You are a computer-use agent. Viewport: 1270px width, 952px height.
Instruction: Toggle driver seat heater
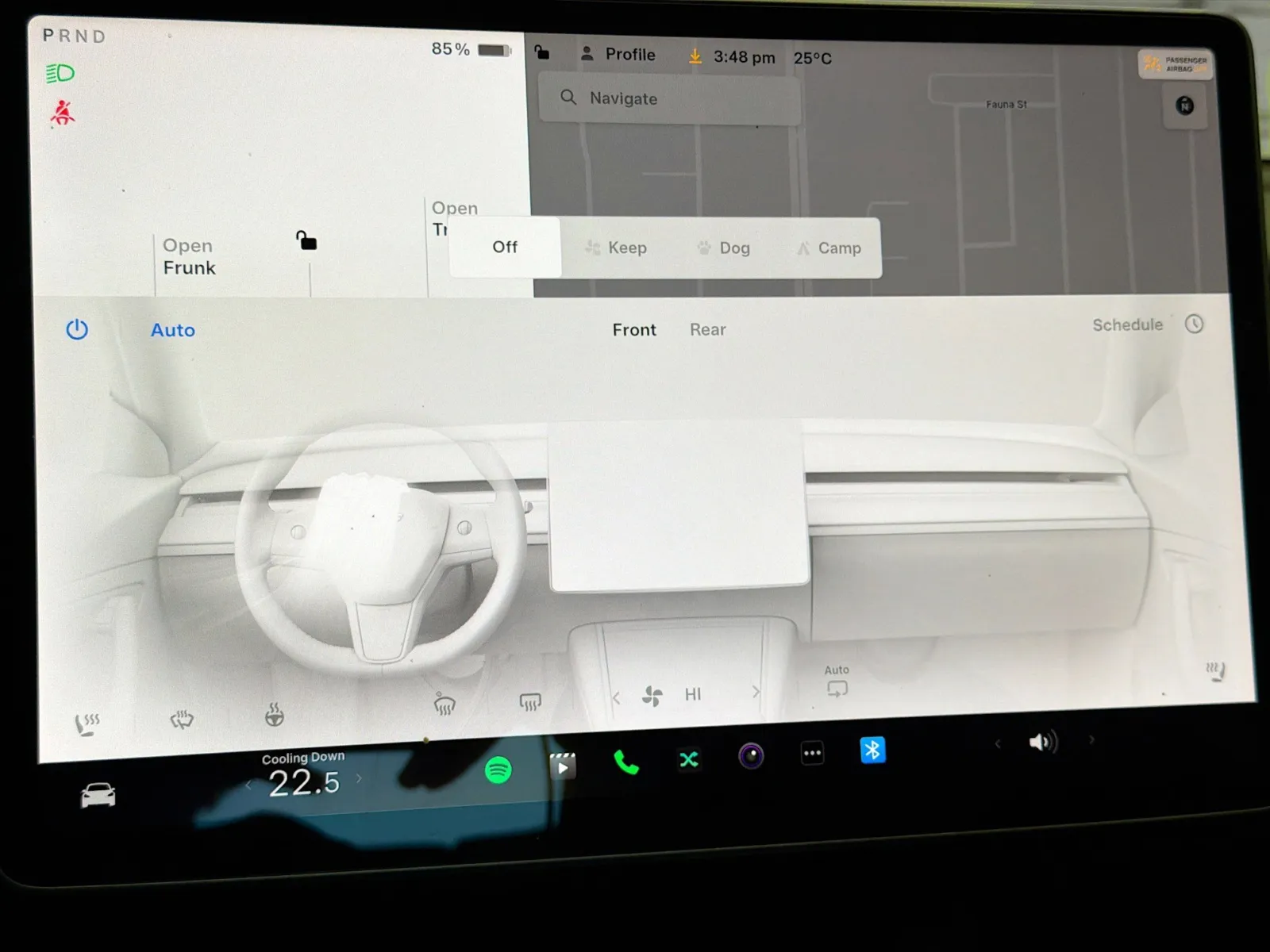(87, 724)
